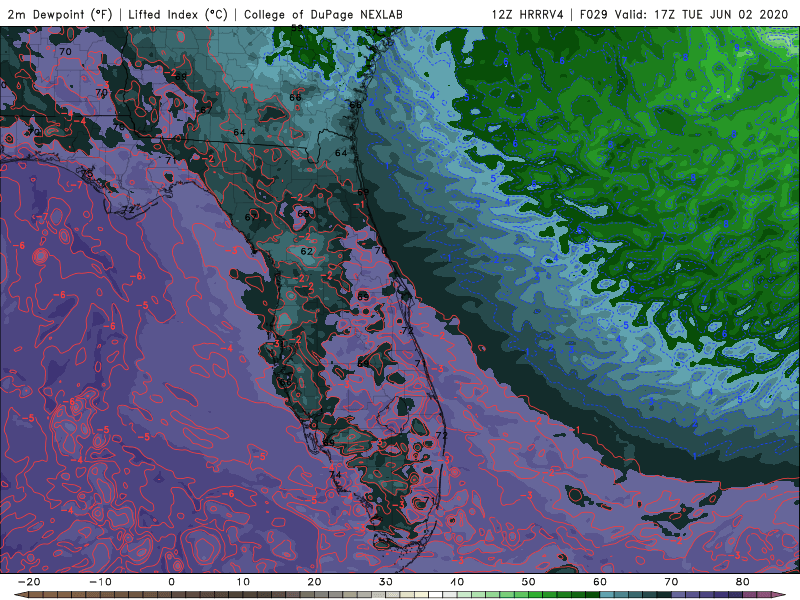Click the '-10' label on color scale
800x600 pixels.
100,582
